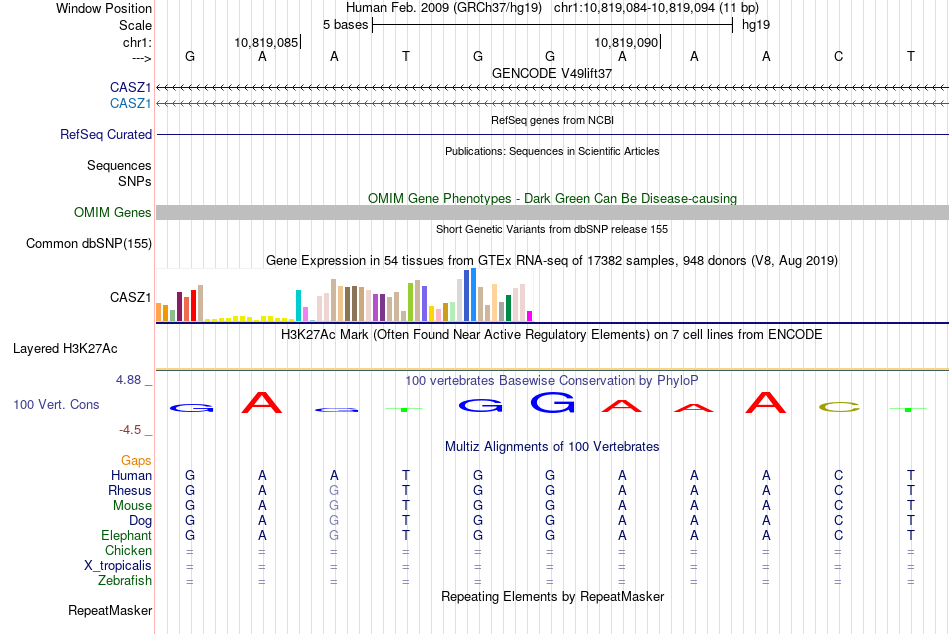Image resolution: width=950 pixels, height=634 pixels.
Task: Click the Mouse species label
Action: (132, 506)
